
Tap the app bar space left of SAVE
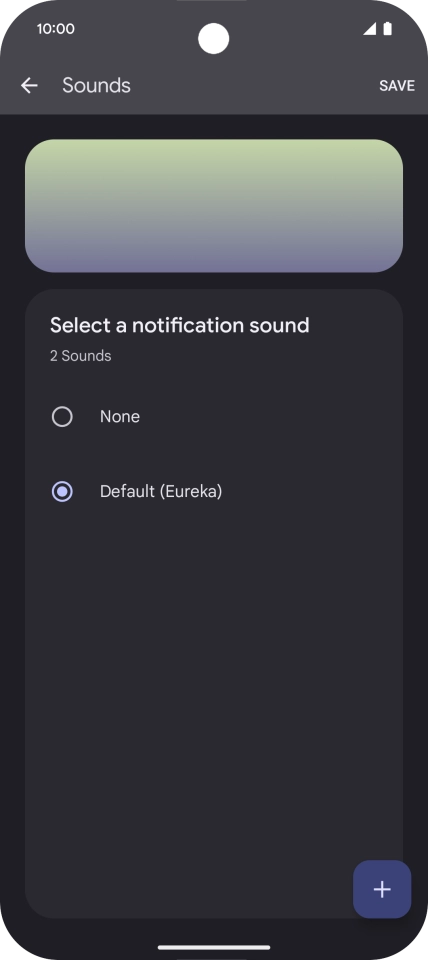coord(254,85)
